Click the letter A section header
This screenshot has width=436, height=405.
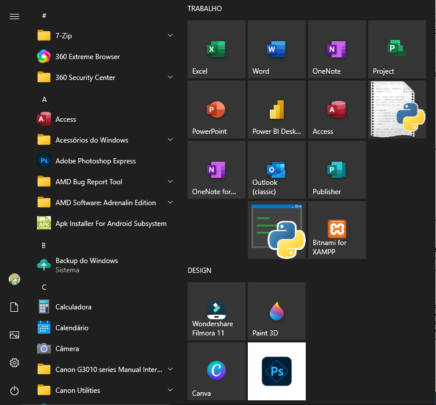point(44,99)
